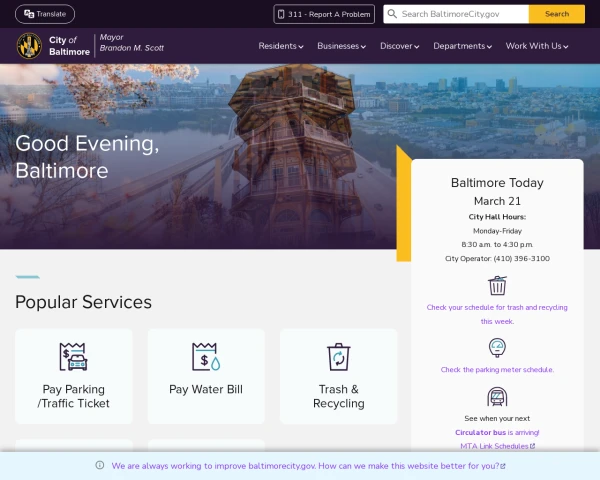Click the City of Baltimore seal logo

pos(29,46)
